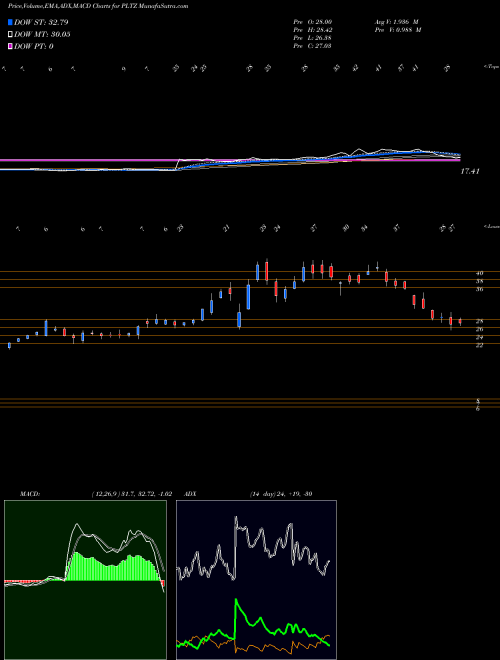Click the '<Tops' label

491,67
